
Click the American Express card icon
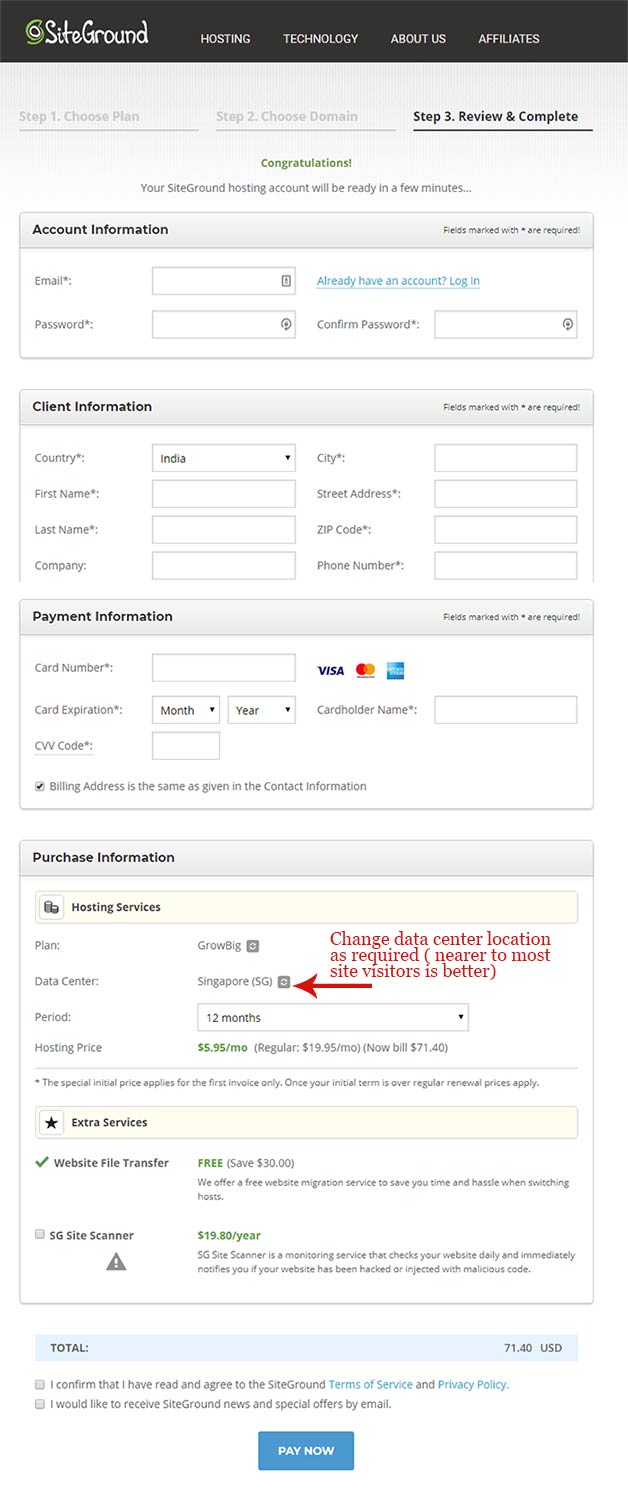[x=395, y=671]
